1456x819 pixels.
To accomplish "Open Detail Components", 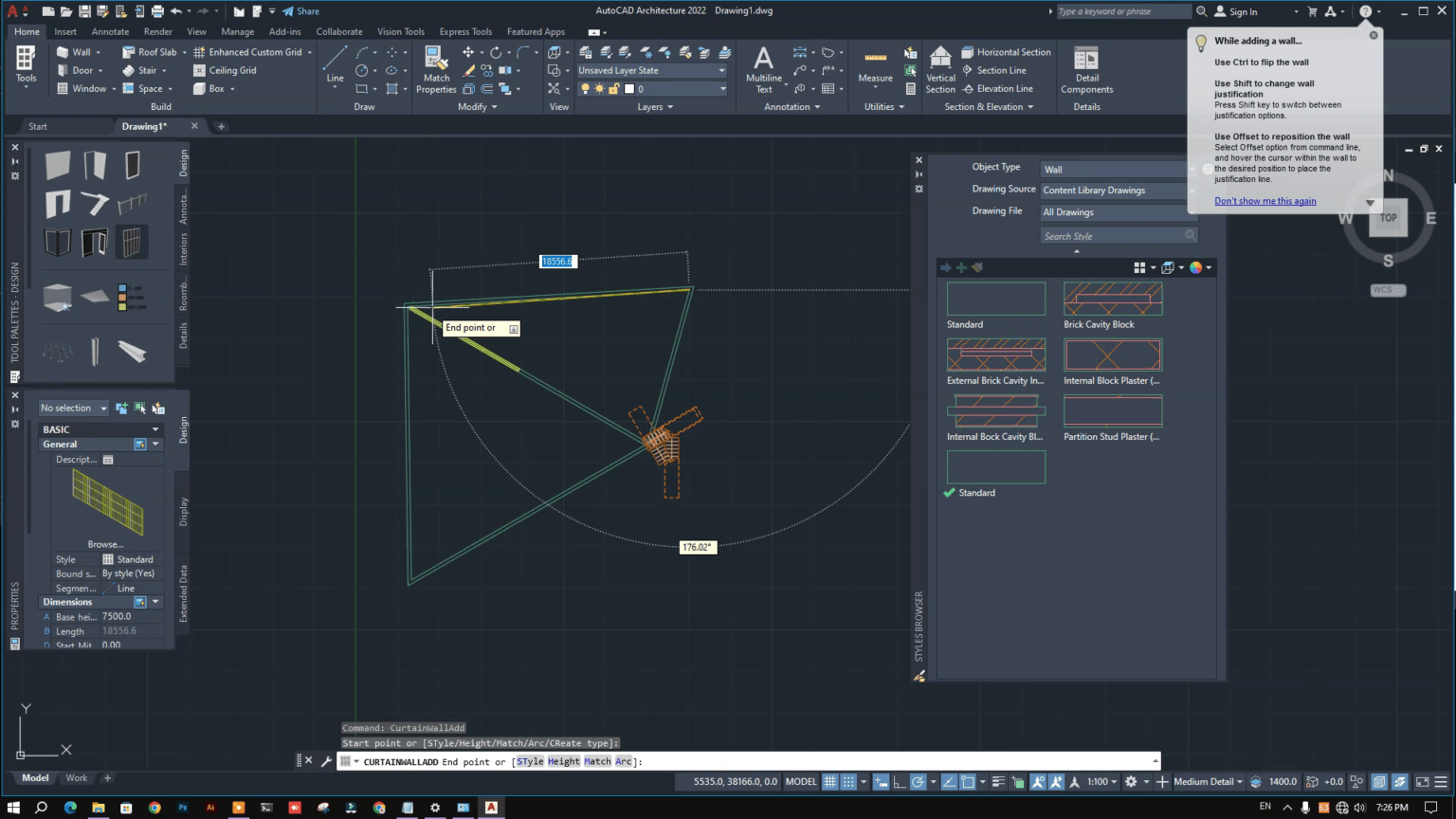I will pyautogui.click(x=1085, y=64).
